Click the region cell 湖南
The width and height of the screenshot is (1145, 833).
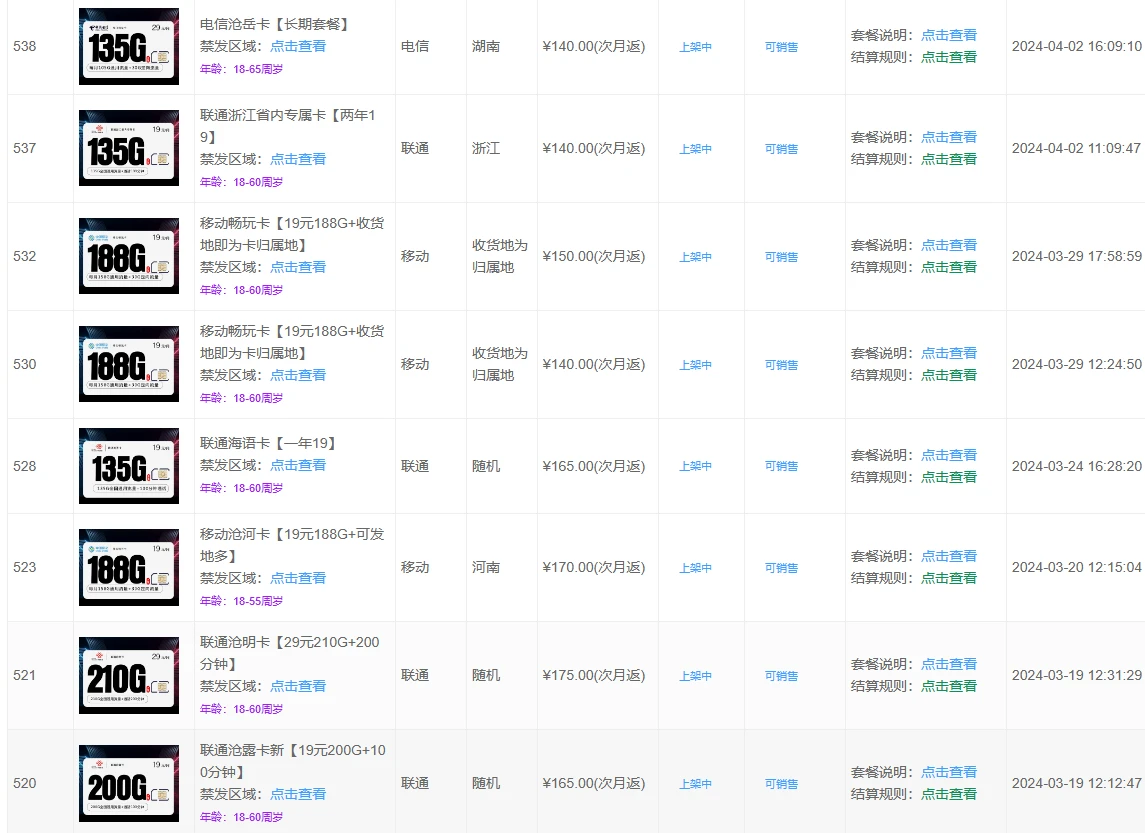[486, 46]
